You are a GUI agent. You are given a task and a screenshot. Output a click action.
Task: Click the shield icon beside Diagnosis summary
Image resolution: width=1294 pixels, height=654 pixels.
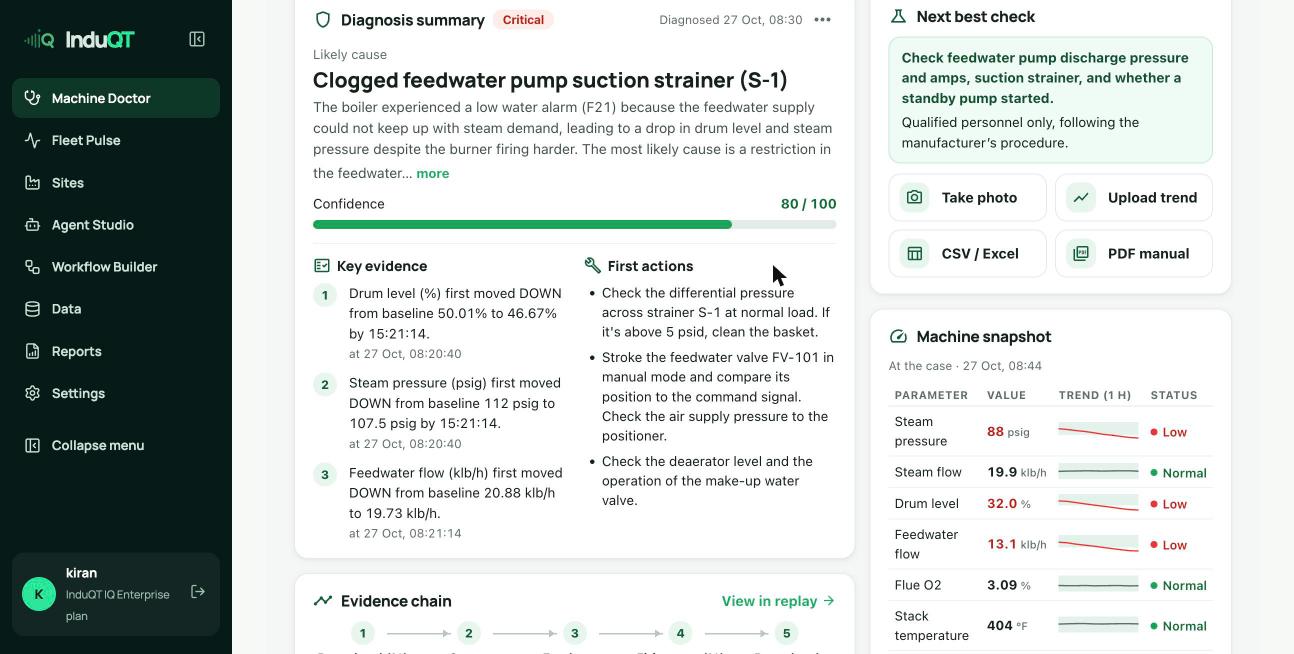[x=323, y=20]
